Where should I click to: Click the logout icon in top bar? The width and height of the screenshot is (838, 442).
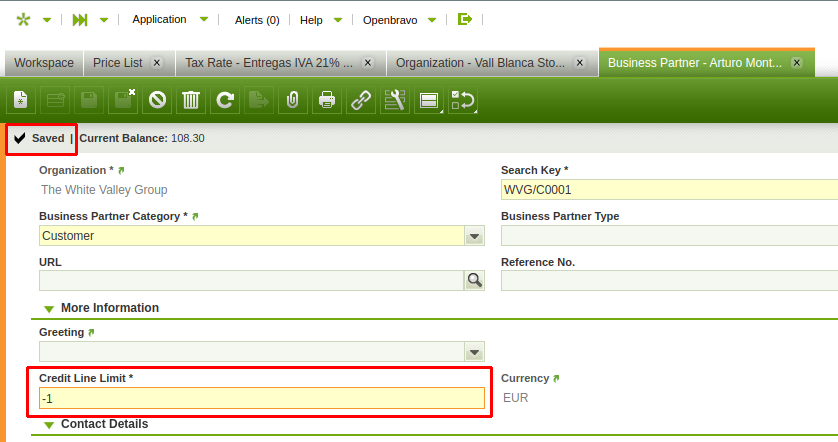pyautogui.click(x=464, y=19)
